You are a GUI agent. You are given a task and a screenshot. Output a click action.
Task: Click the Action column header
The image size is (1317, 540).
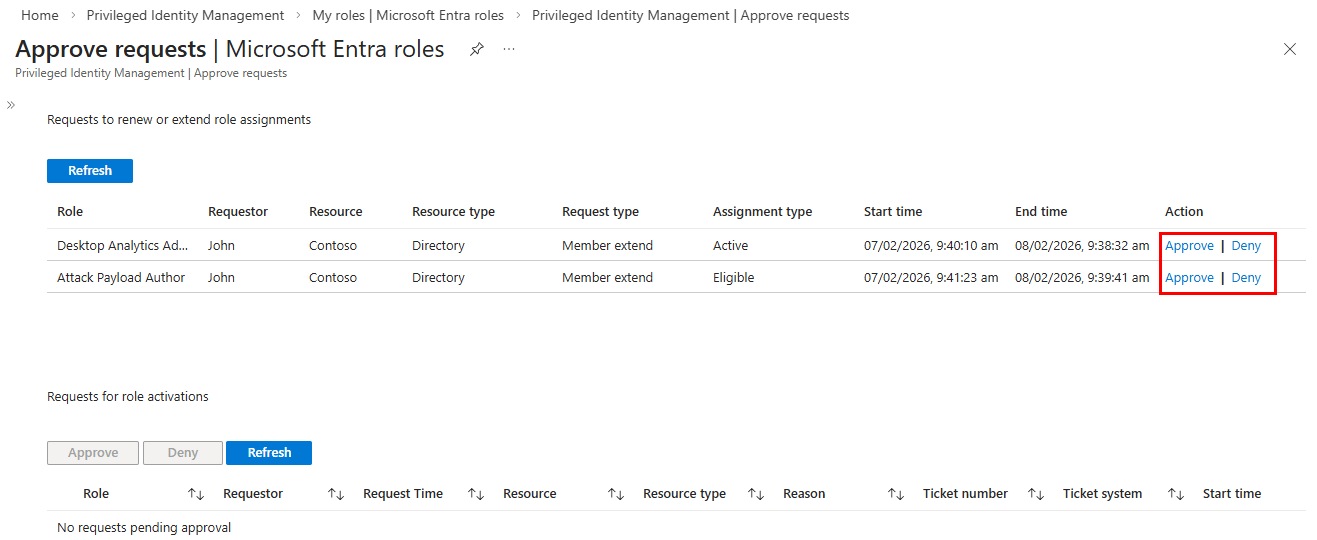(1184, 212)
